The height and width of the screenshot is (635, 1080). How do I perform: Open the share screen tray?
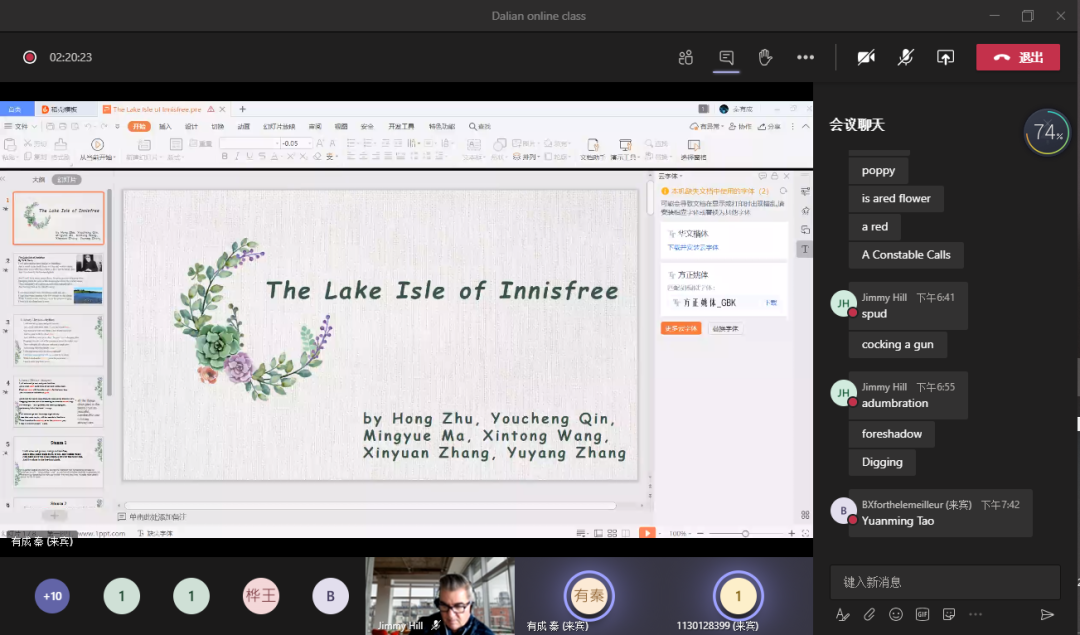click(x=945, y=57)
